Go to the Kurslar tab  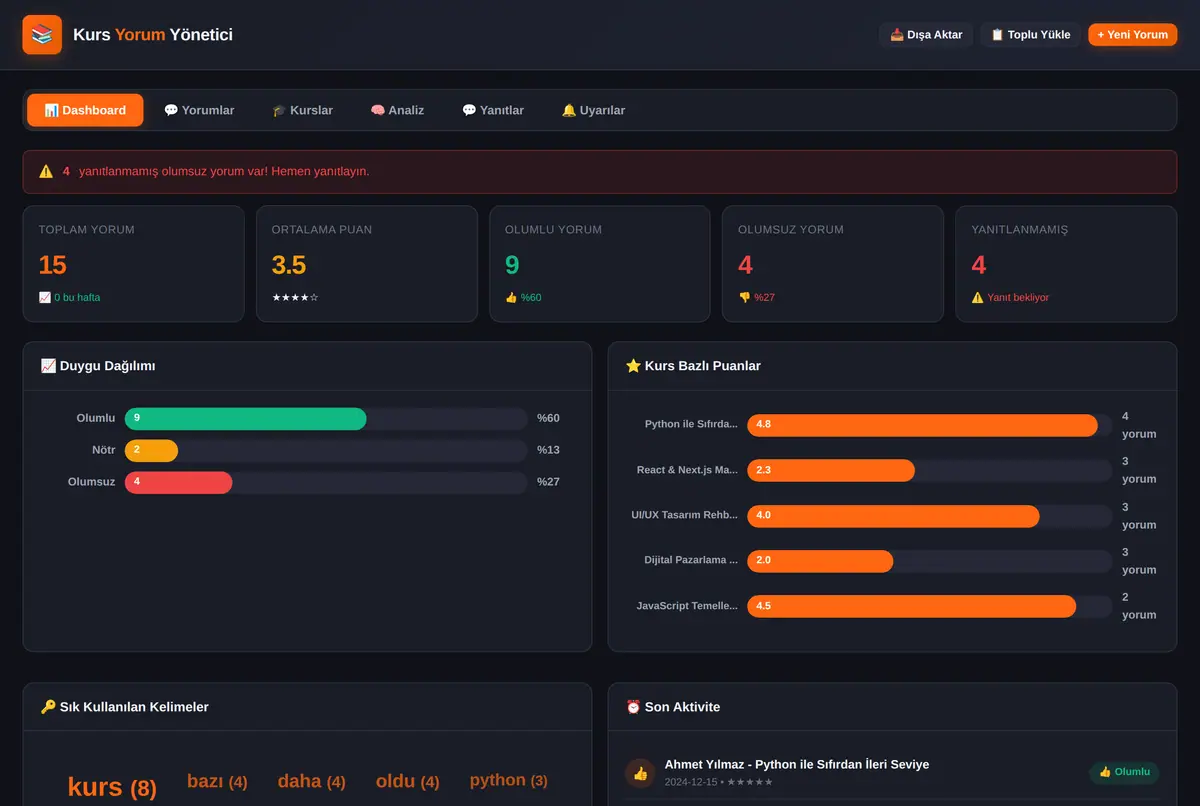click(303, 110)
